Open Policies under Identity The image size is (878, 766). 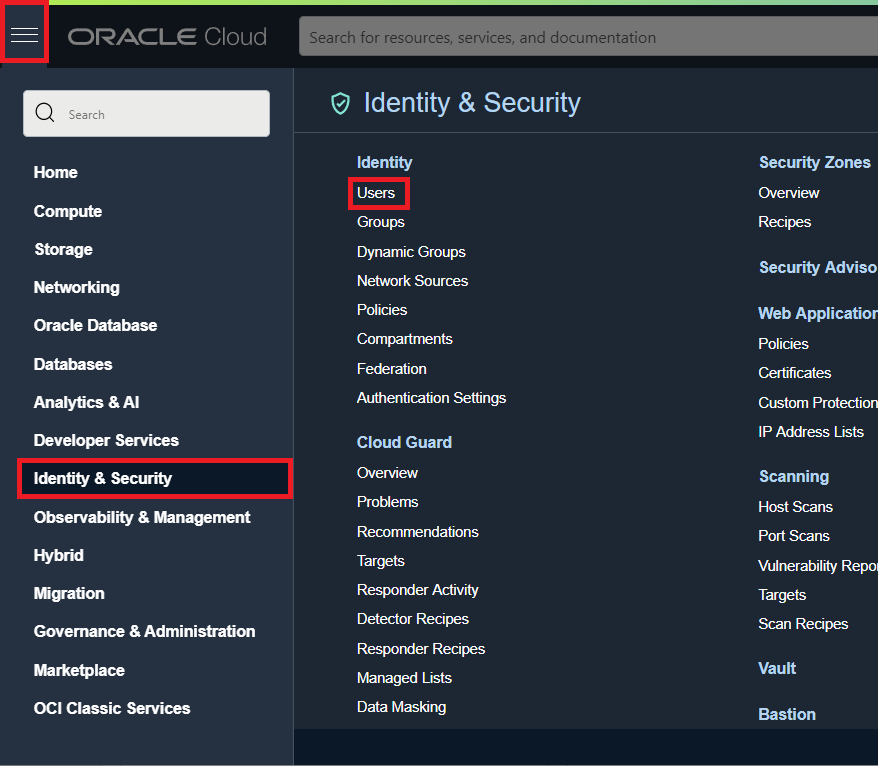pos(382,310)
